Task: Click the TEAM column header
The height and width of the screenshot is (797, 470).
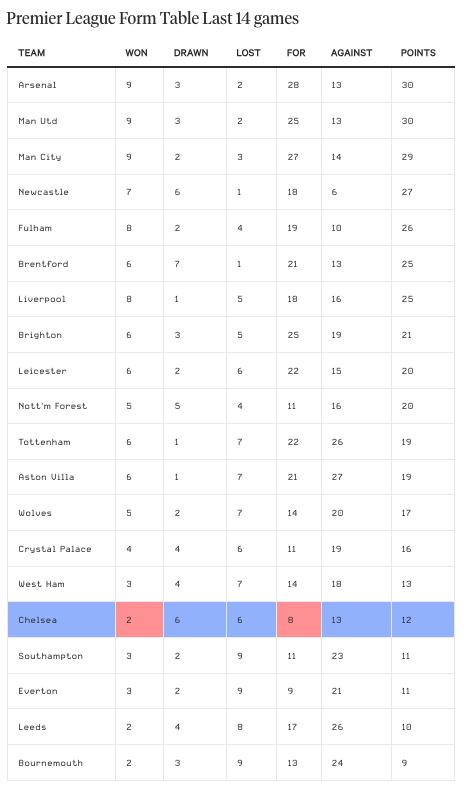Action: pyautogui.click(x=32, y=53)
